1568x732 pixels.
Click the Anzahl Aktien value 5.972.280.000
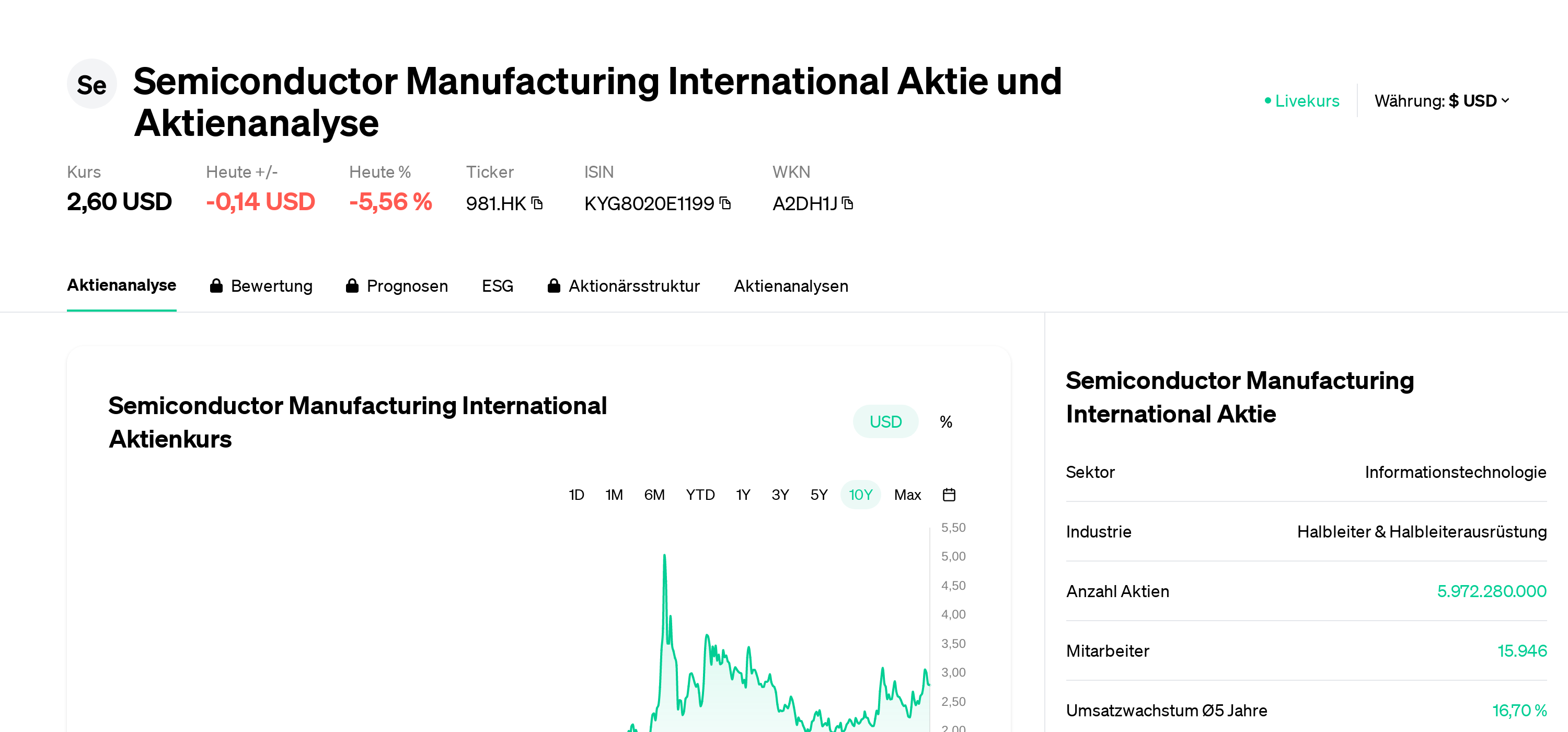click(x=1491, y=591)
